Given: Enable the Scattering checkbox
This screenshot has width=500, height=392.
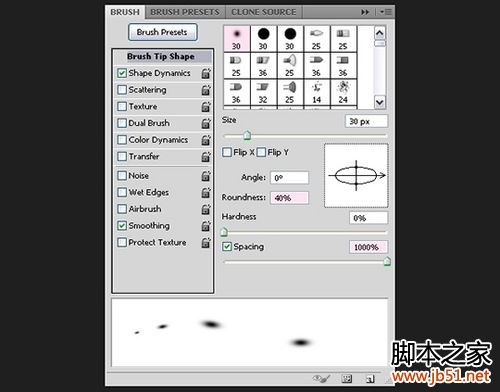Looking at the screenshot, I should click(x=122, y=90).
